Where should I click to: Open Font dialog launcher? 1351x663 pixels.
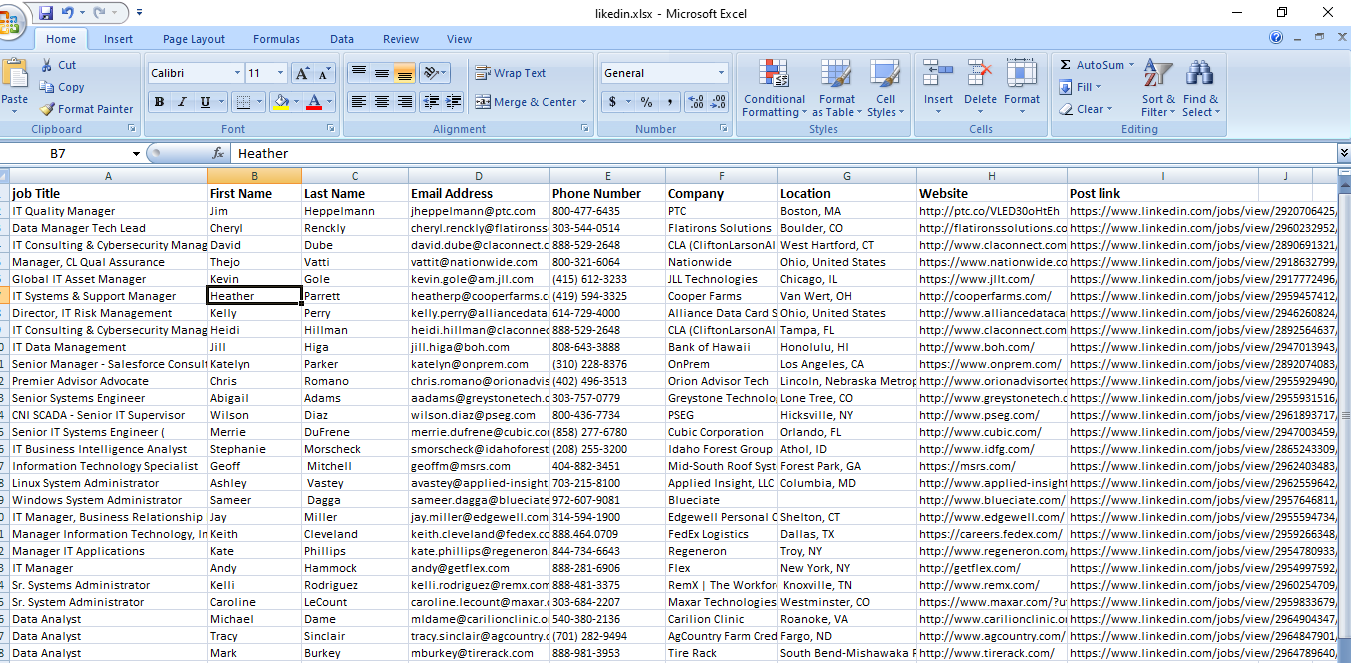(331, 129)
